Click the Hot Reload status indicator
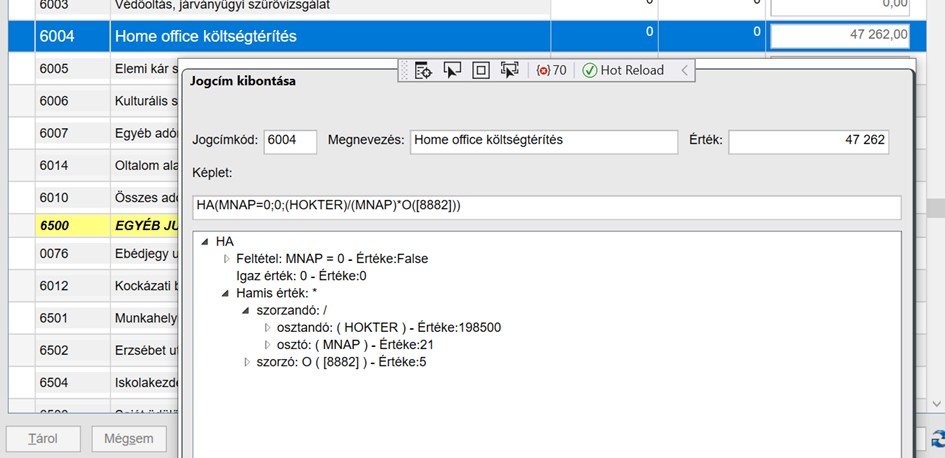 623,71
